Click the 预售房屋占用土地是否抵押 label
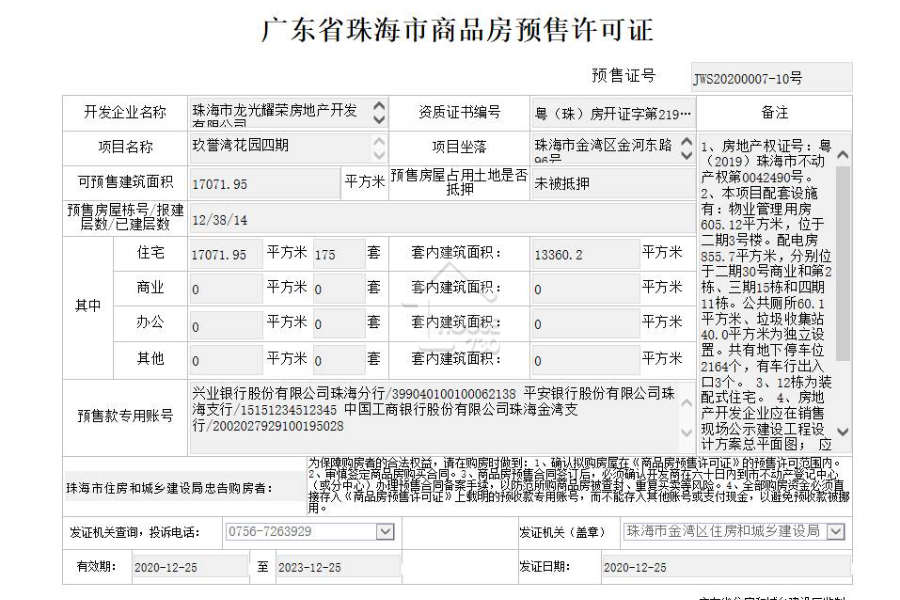The image size is (900, 600). pyautogui.click(x=459, y=183)
